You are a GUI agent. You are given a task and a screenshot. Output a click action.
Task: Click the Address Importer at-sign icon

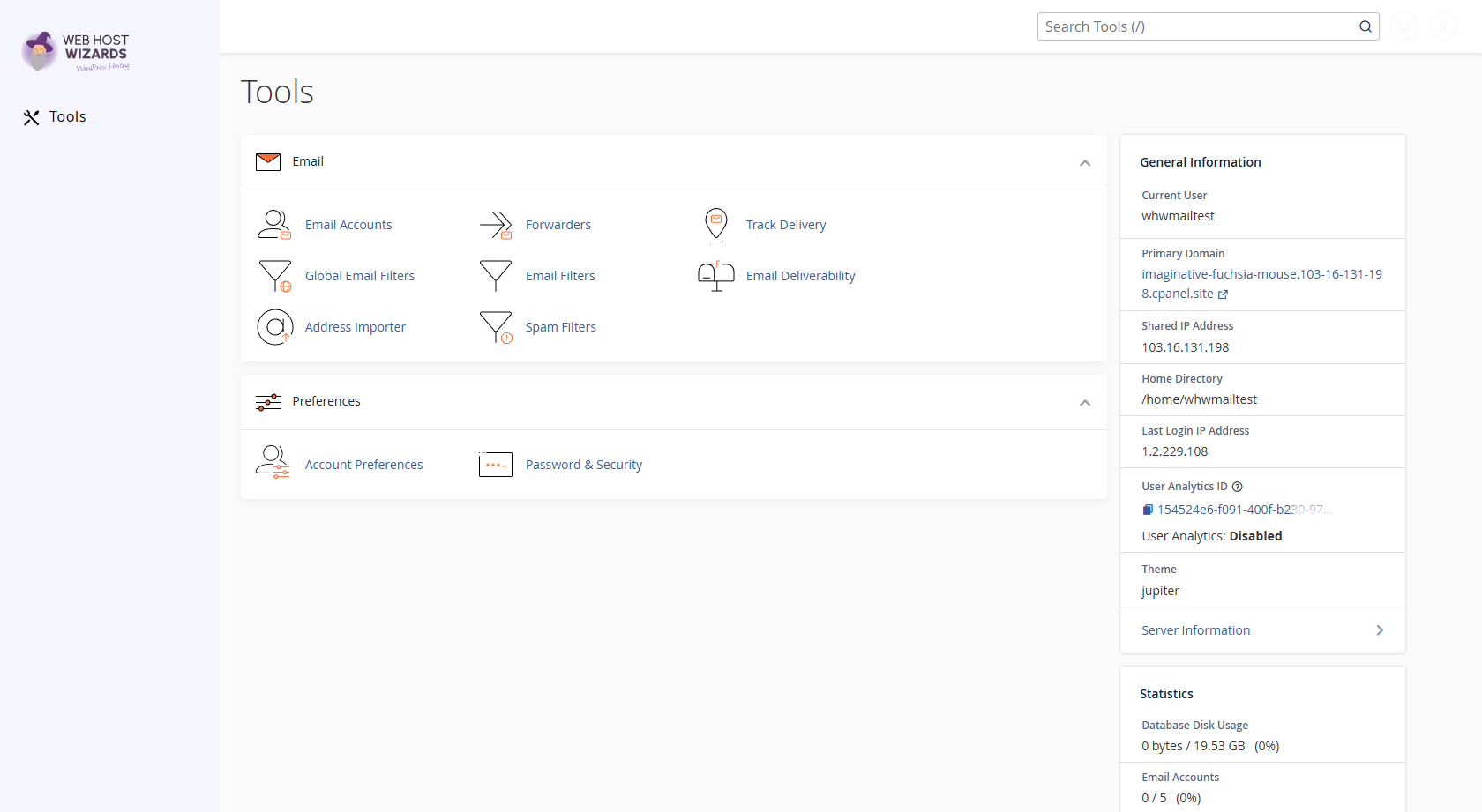point(275,327)
